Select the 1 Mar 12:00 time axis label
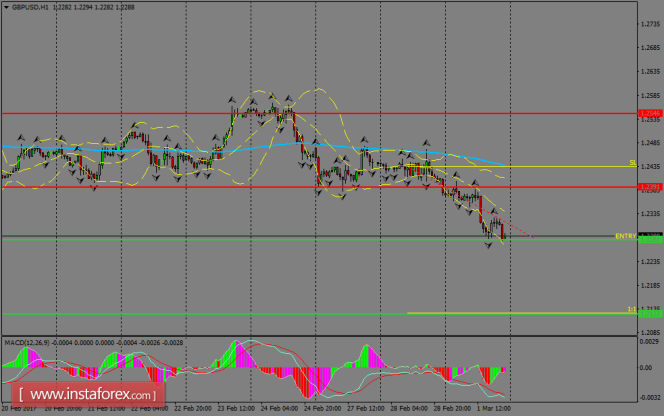664x416 pixels. tap(494, 408)
